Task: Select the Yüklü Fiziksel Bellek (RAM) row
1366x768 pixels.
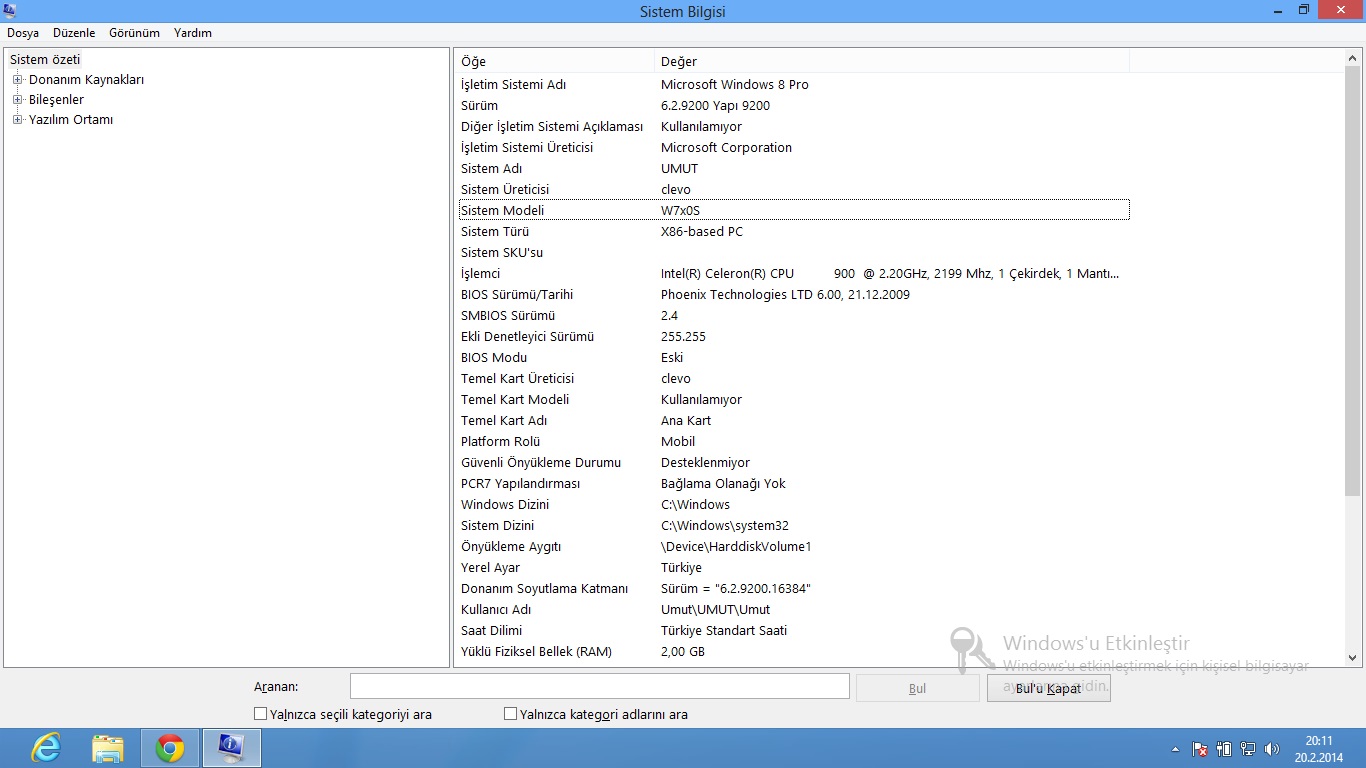Action: pyautogui.click(x=794, y=652)
